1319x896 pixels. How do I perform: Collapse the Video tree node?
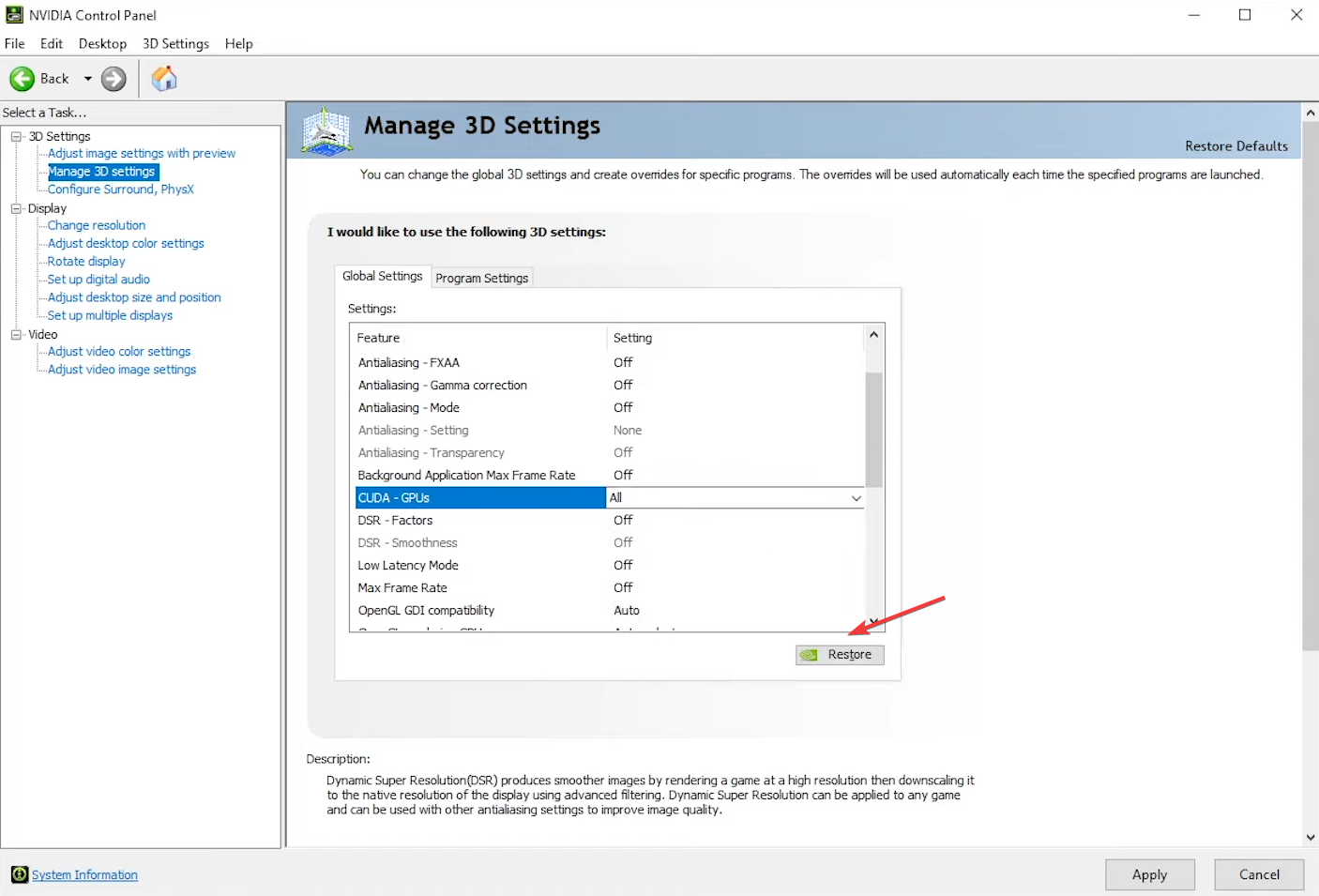pos(16,334)
